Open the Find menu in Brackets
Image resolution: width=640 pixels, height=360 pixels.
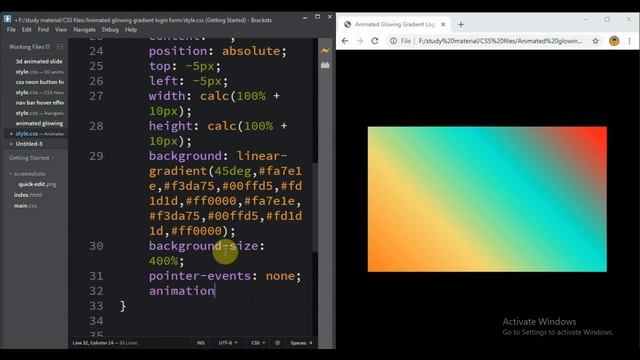point(43,30)
